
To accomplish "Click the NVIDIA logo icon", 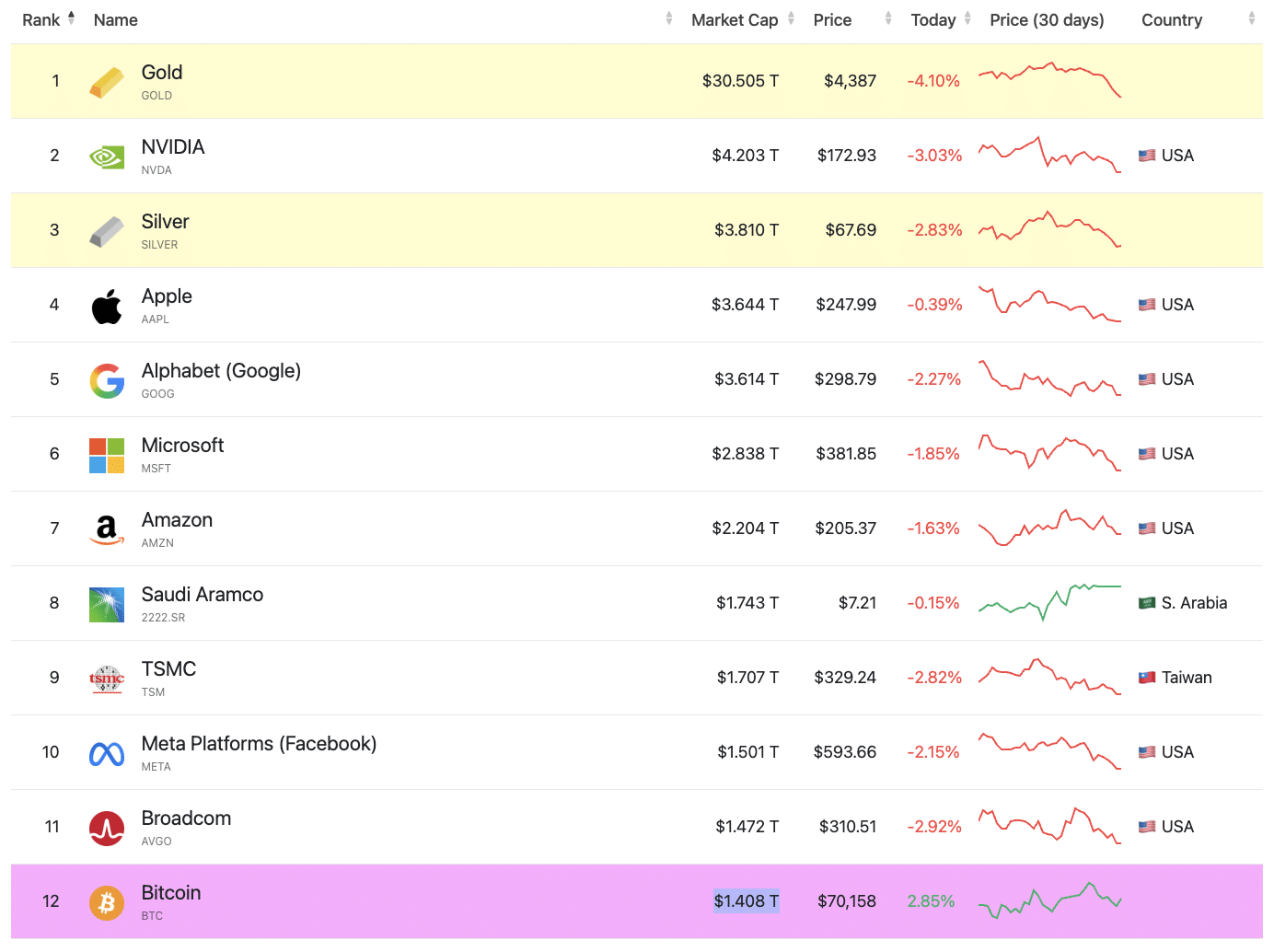I will [x=107, y=157].
